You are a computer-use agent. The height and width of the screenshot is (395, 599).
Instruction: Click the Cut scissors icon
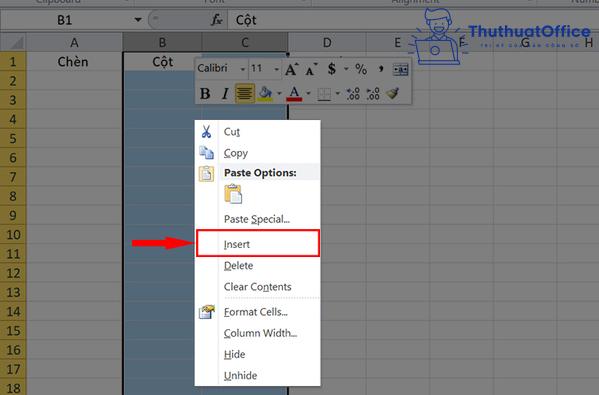coord(206,132)
